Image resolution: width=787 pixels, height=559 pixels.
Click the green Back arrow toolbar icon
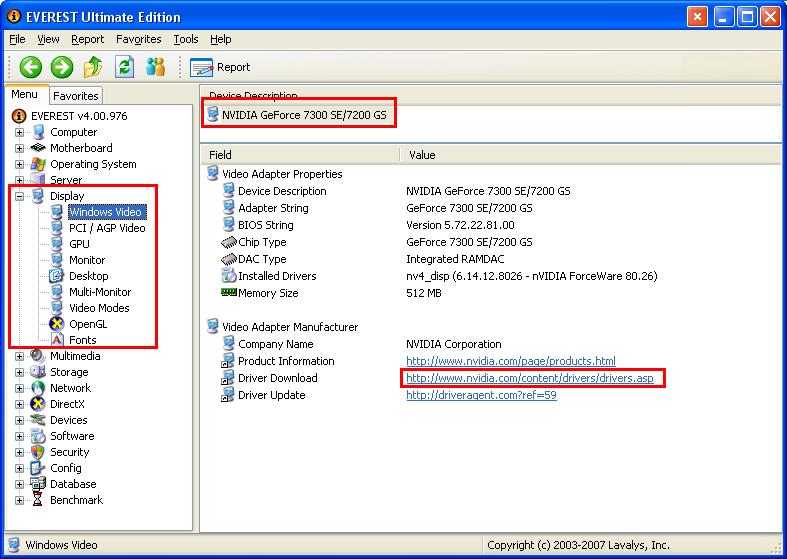click(30, 67)
